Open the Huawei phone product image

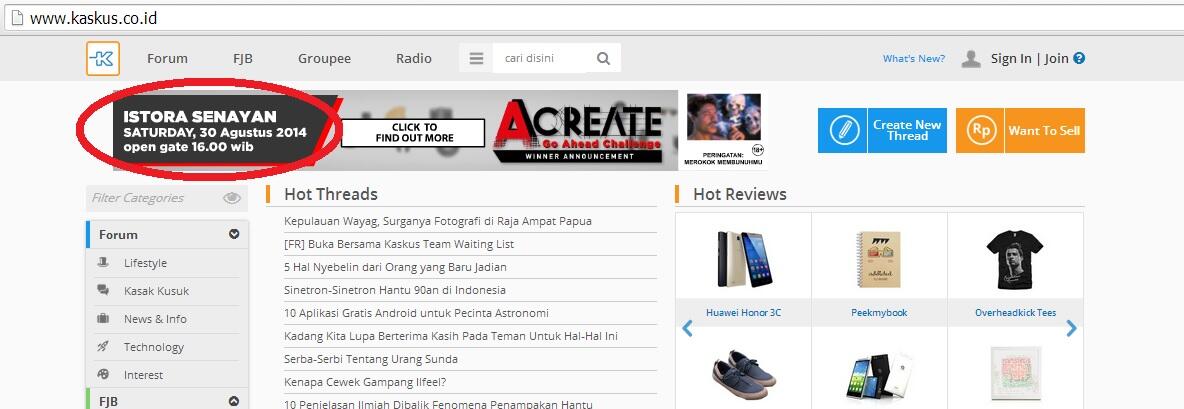745,259
